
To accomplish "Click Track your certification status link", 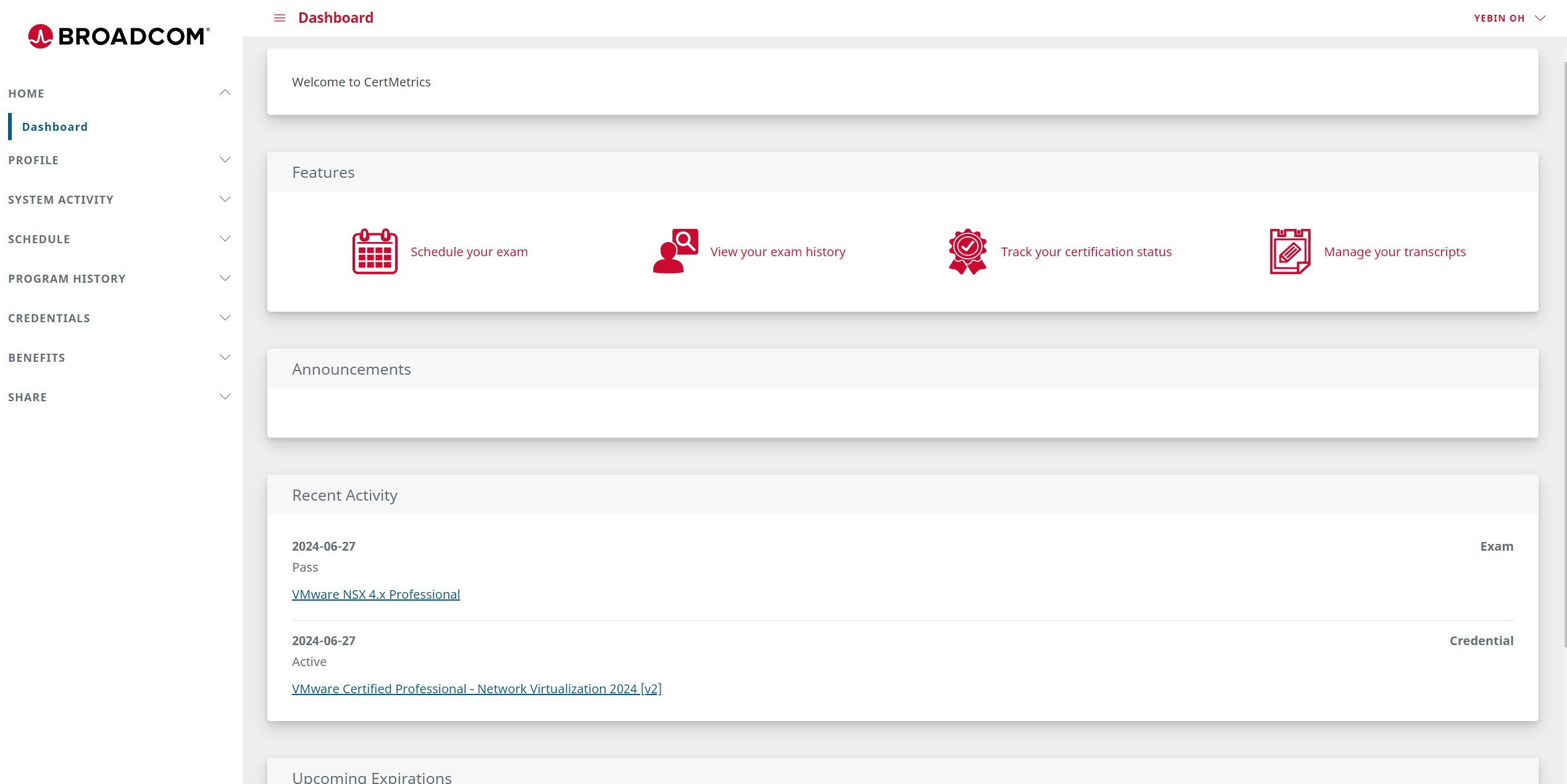I will click(1086, 252).
